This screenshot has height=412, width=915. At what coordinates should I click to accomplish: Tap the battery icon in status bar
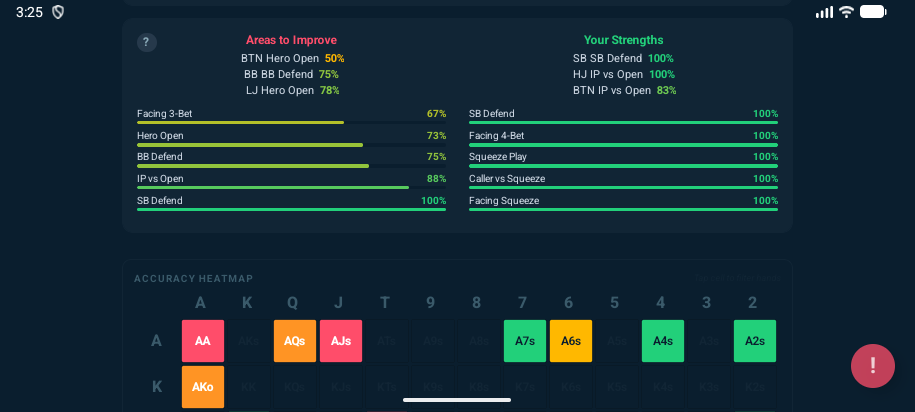pos(873,12)
